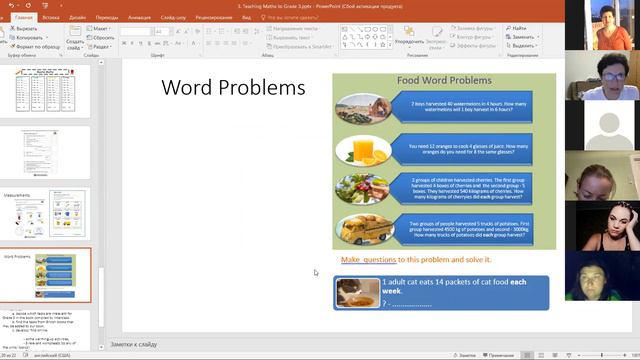Click the Undo arrow in title bar
640x360 pixels.
[11, 6]
